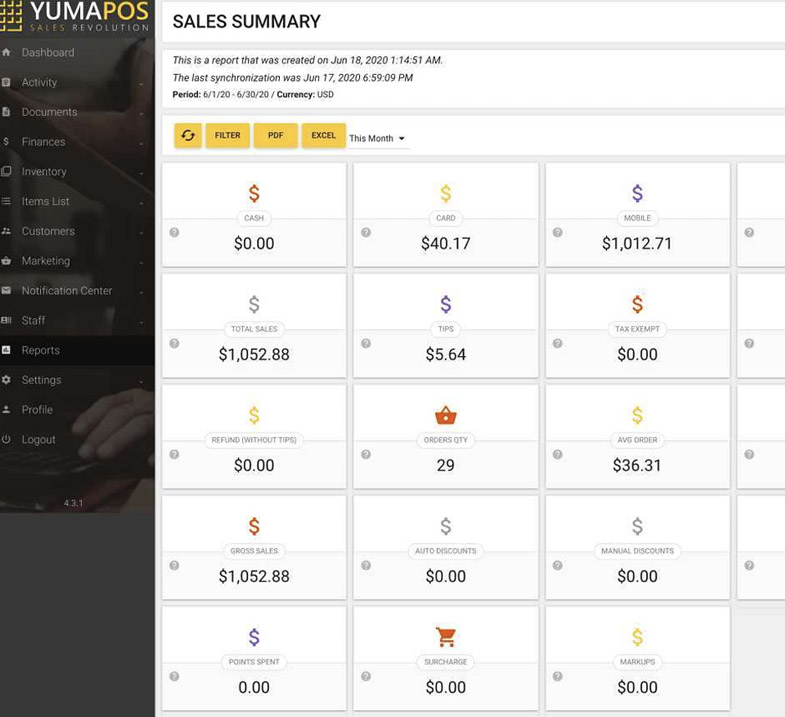Open Settings from the sidebar
This screenshot has width=785, height=717.
point(42,380)
